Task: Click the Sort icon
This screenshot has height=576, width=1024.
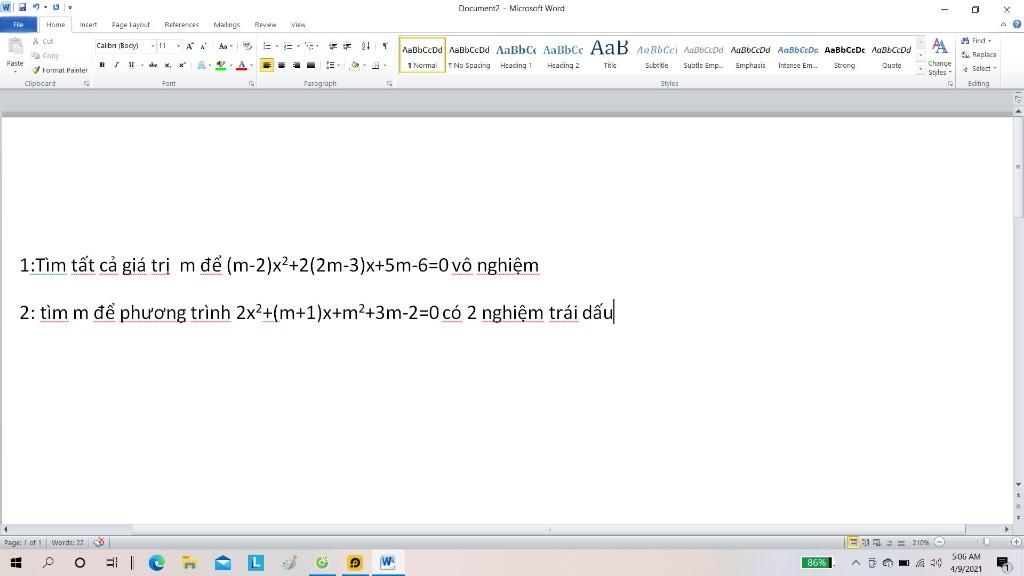Action: pyautogui.click(x=366, y=46)
